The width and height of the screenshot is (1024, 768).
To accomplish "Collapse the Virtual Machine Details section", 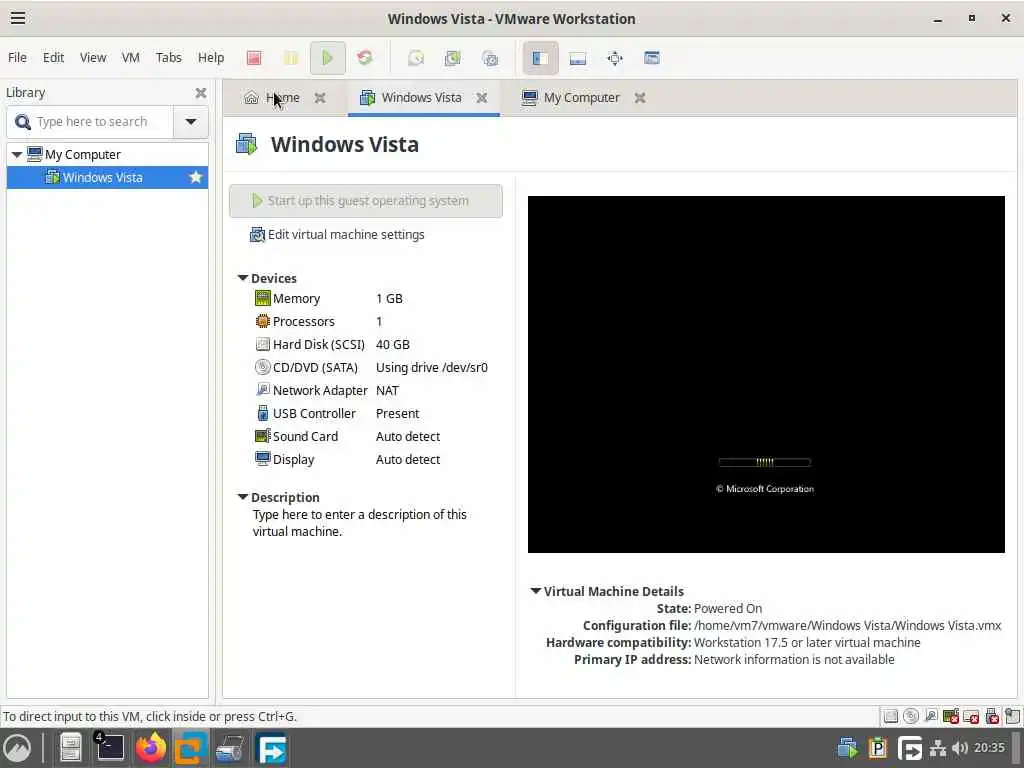I will (x=536, y=591).
